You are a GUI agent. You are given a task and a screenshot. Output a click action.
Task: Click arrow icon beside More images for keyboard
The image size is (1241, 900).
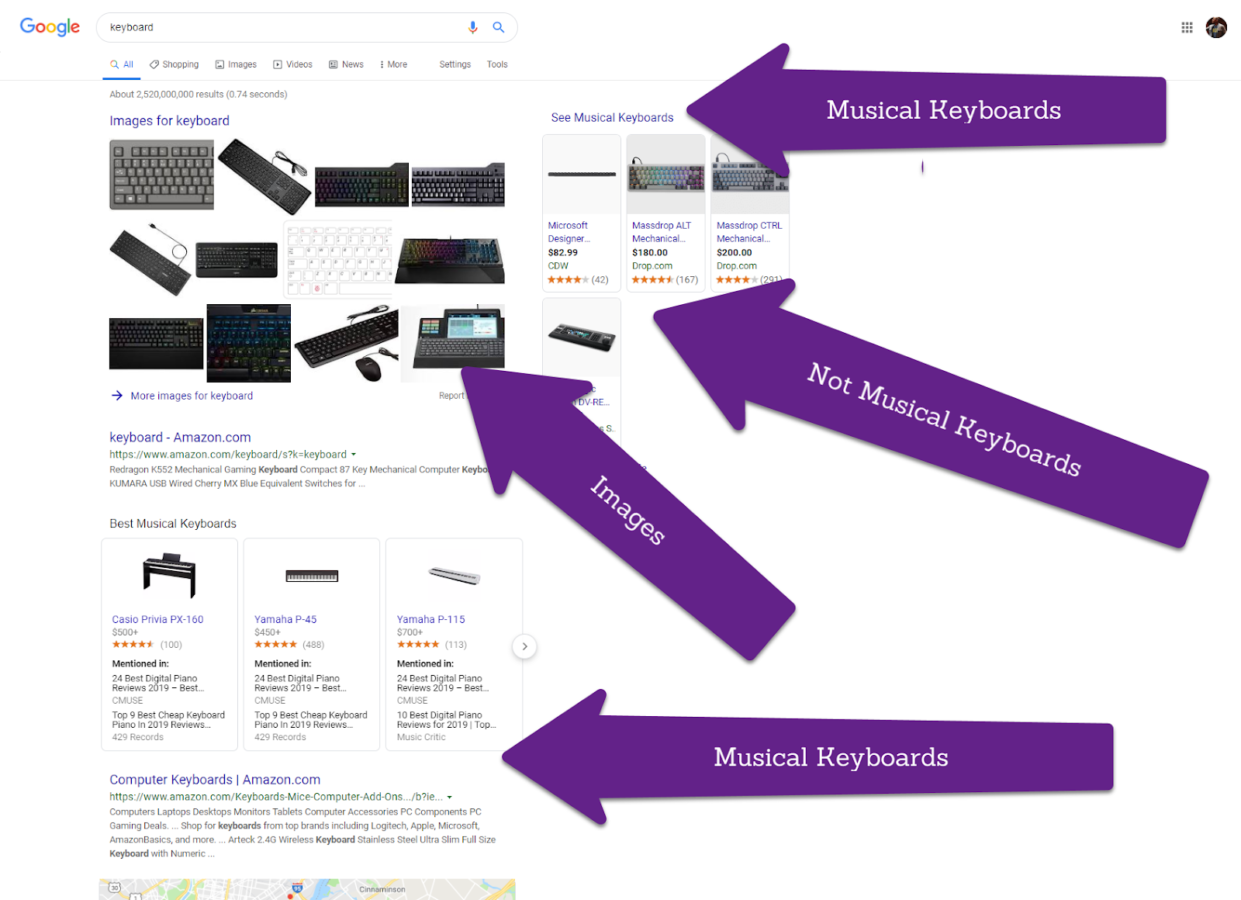tap(117, 396)
